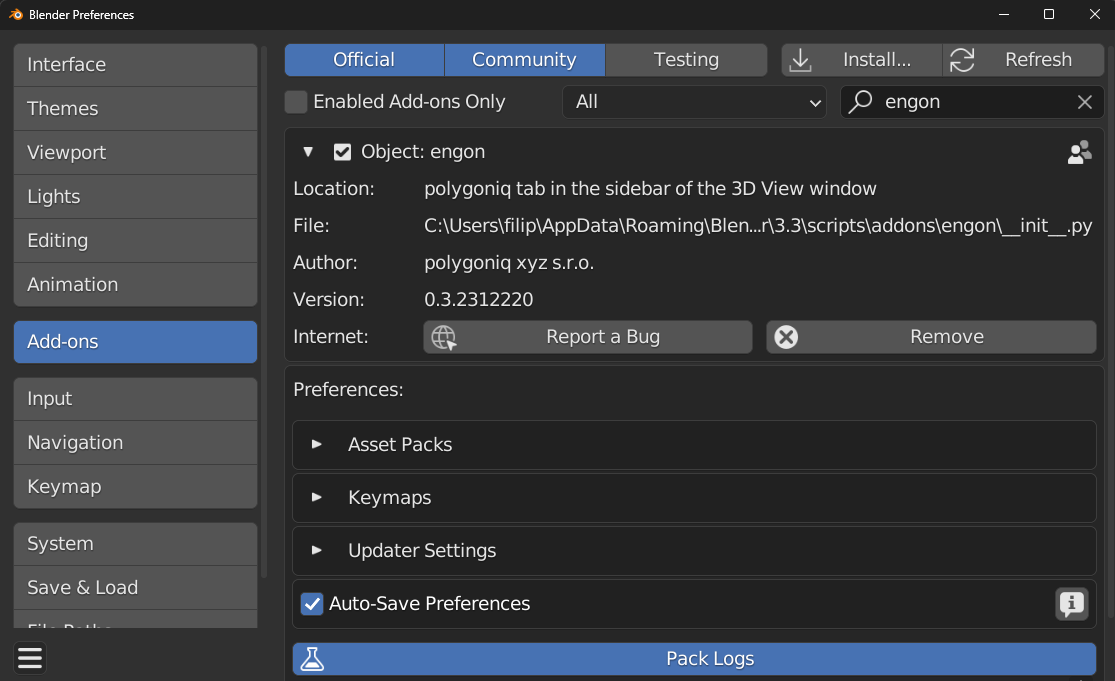
Task: Switch to the Testing add-ons filter
Action: click(686, 60)
